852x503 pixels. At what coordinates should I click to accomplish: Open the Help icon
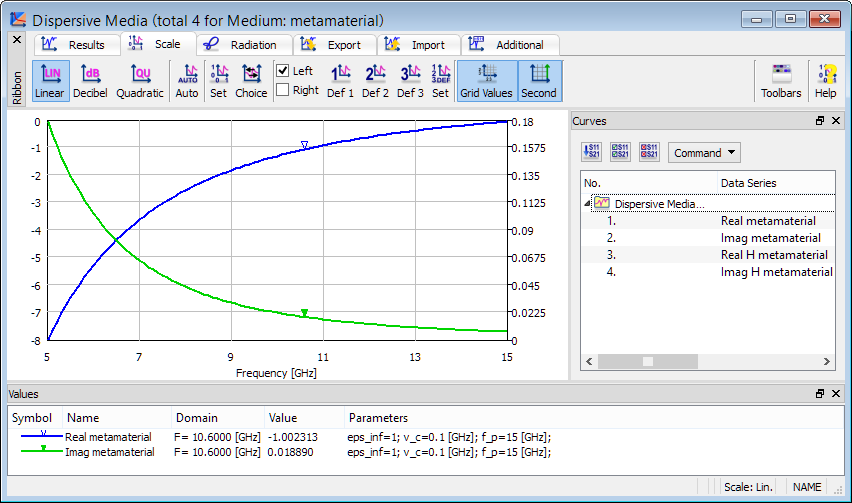click(x=825, y=81)
